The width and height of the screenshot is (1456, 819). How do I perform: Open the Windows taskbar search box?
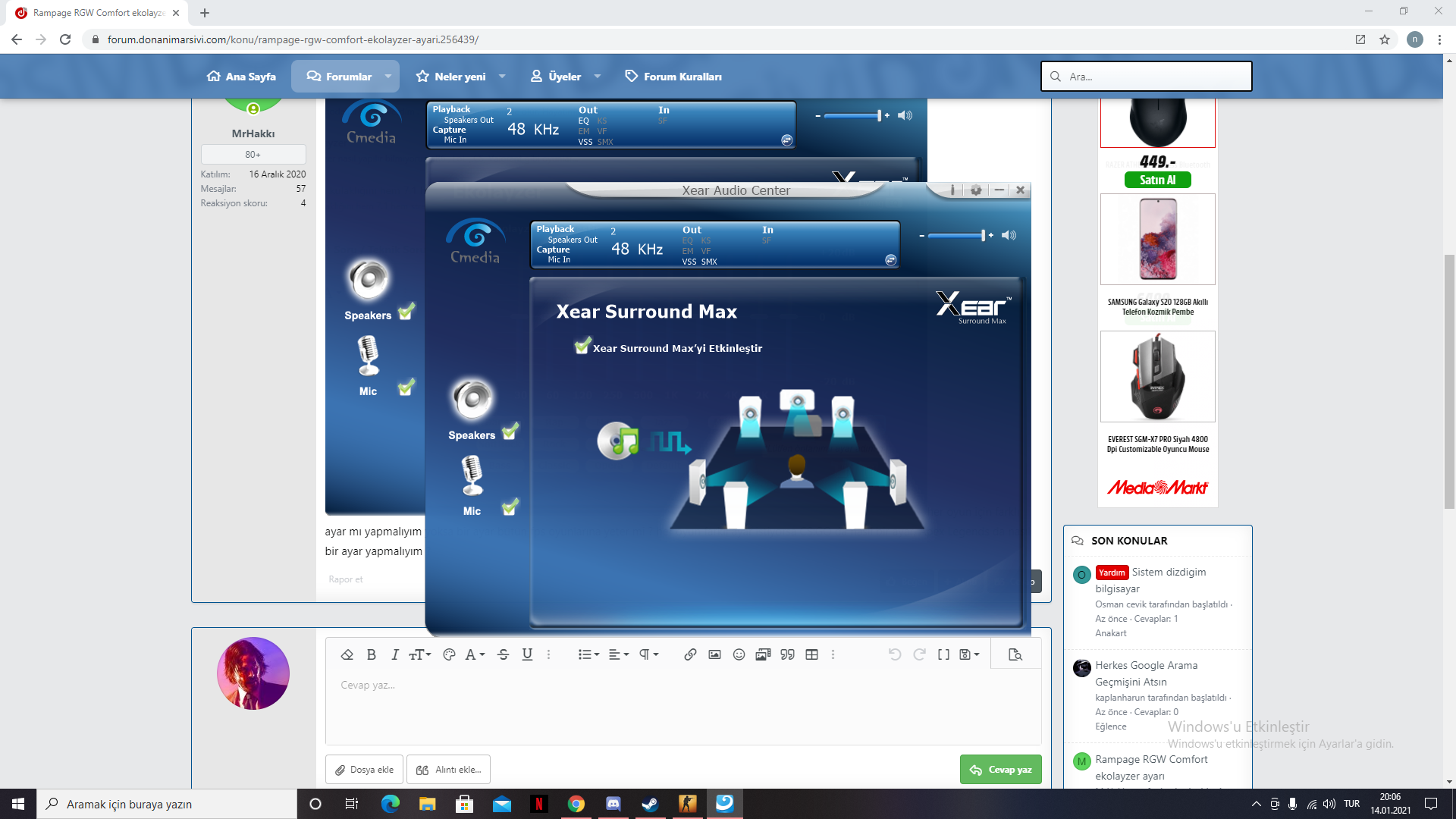pyautogui.click(x=167, y=804)
